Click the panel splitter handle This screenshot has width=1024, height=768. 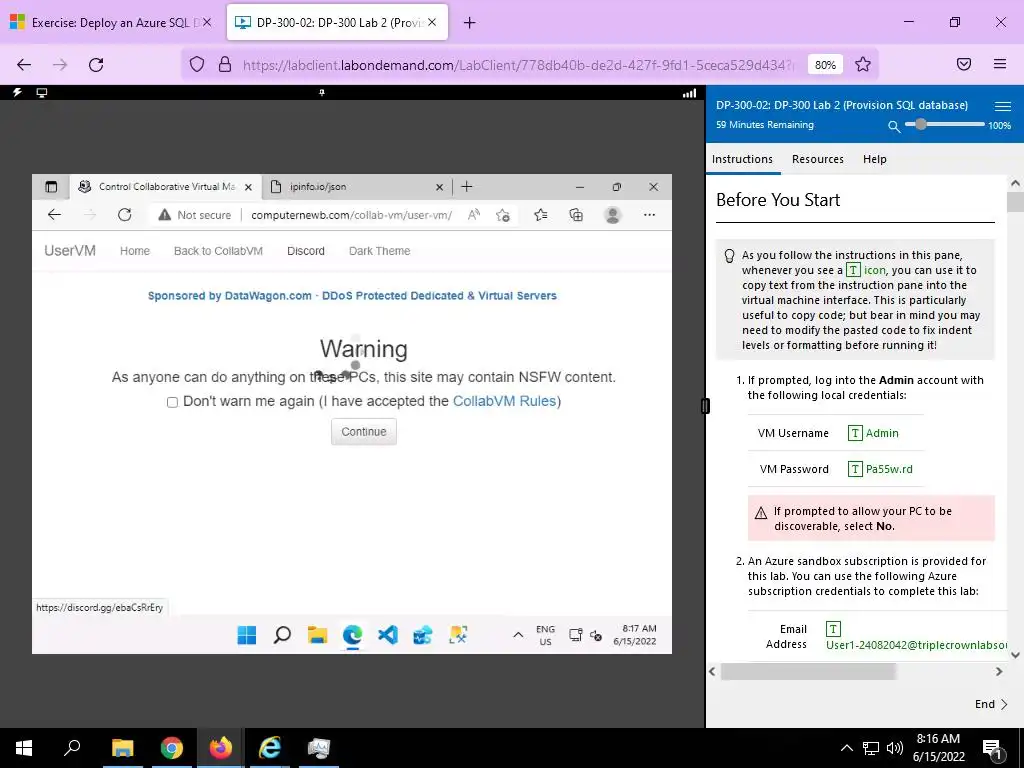pos(705,406)
